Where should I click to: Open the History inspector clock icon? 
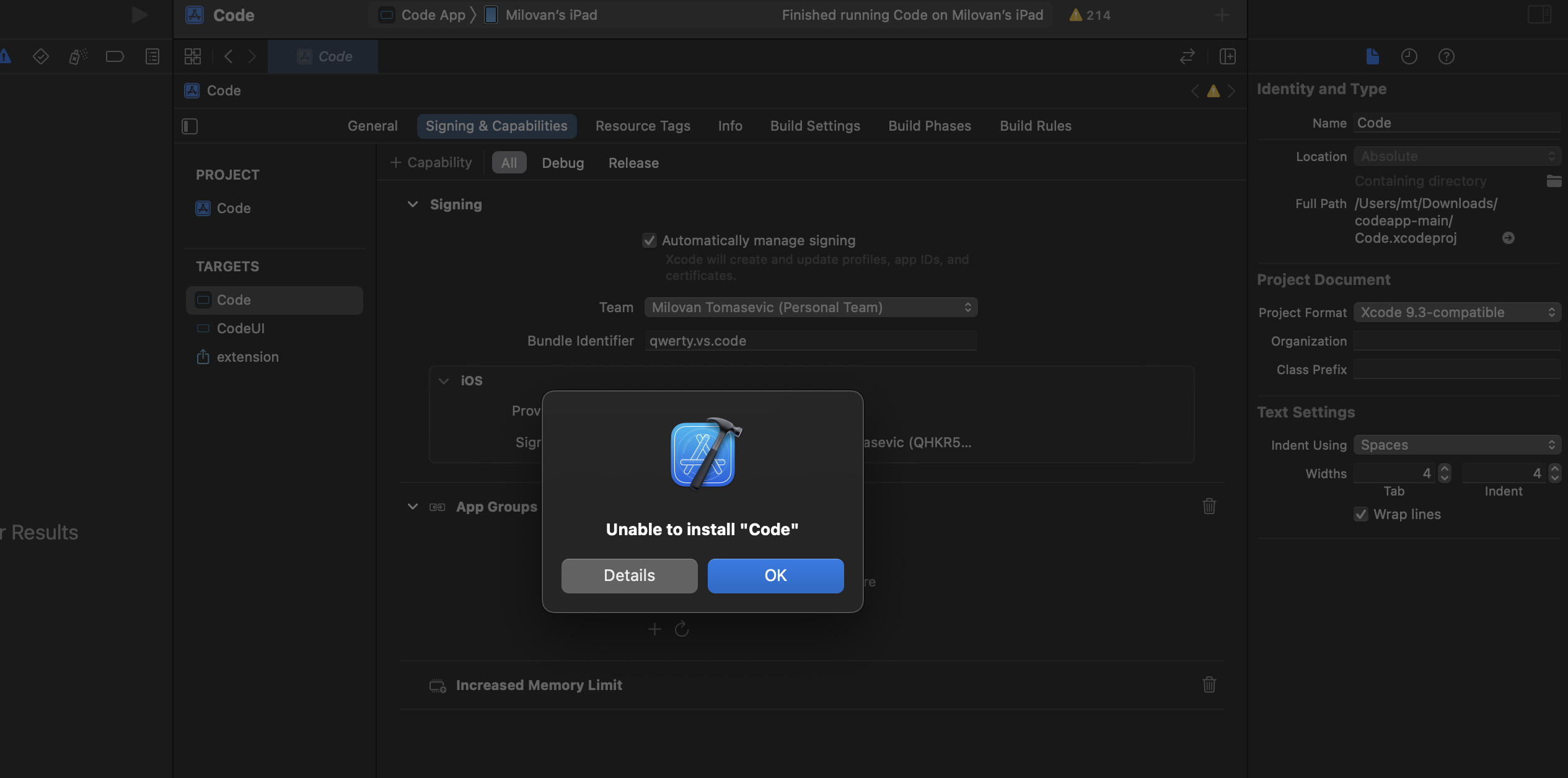(1409, 56)
